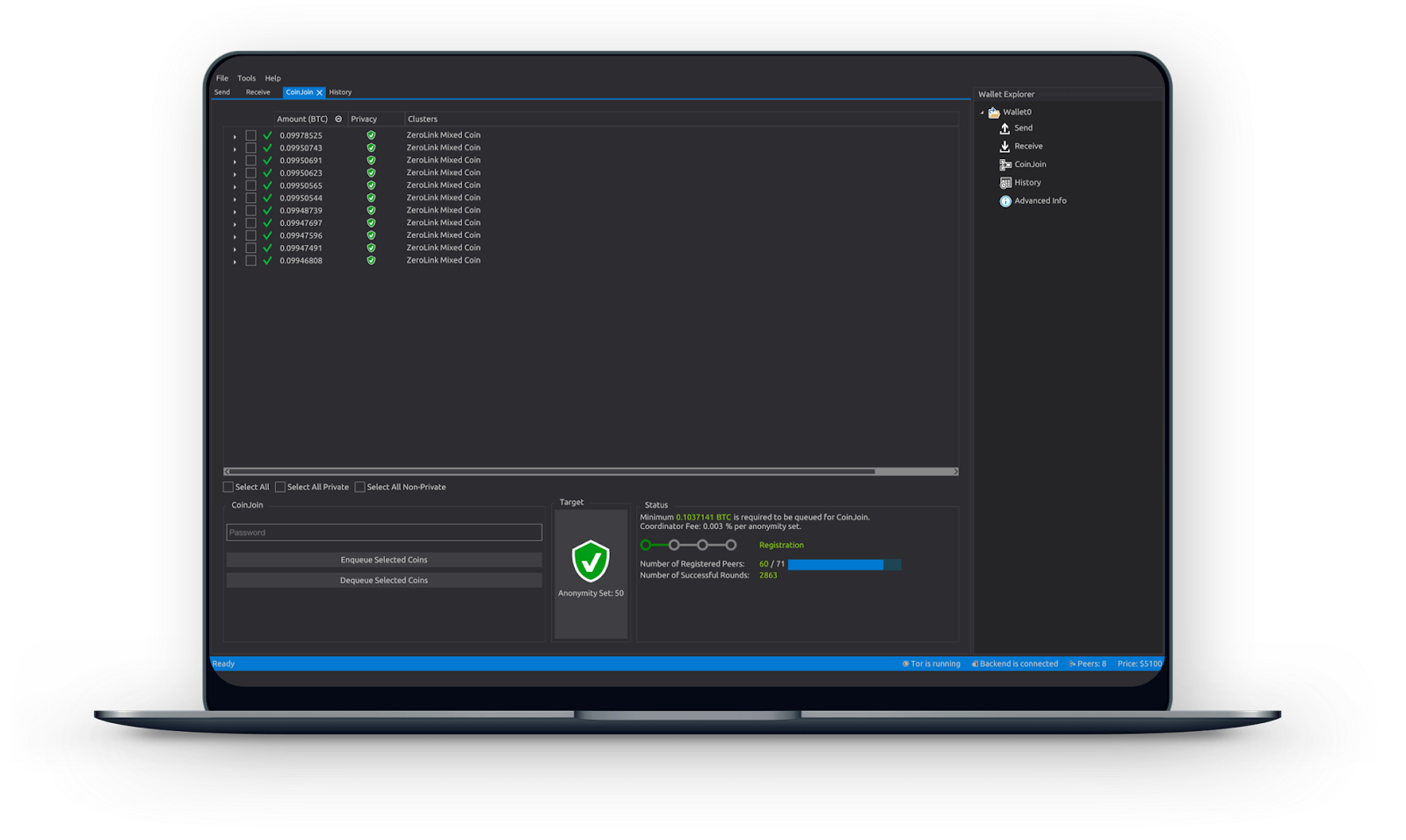
Task: Expand the row for coin 0.09950691
Action: point(235,162)
